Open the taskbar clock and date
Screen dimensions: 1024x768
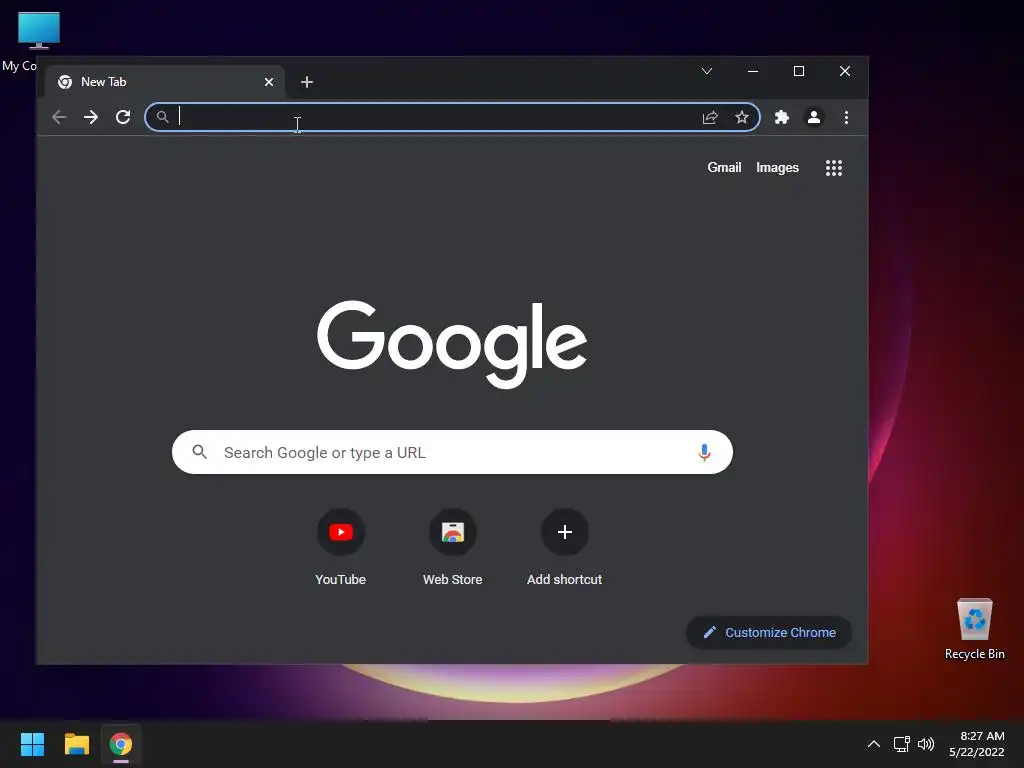pos(977,744)
